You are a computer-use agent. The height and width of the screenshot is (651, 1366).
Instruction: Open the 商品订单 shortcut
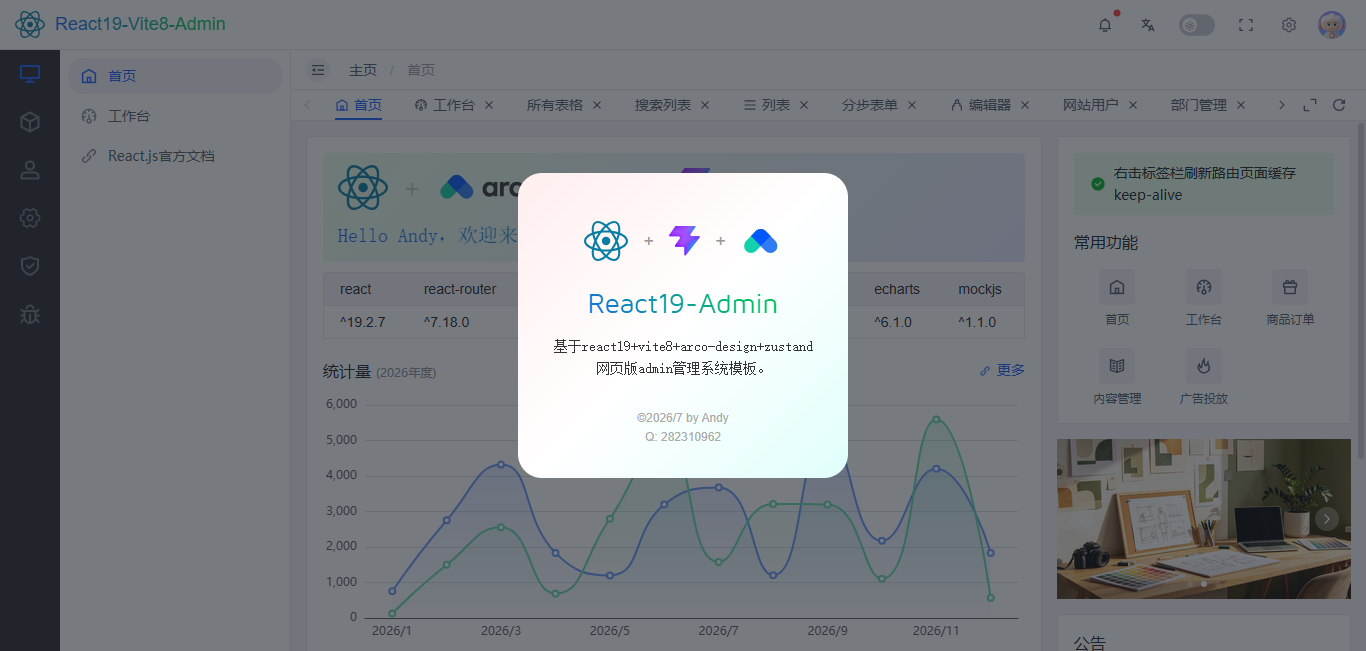[x=1290, y=298]
